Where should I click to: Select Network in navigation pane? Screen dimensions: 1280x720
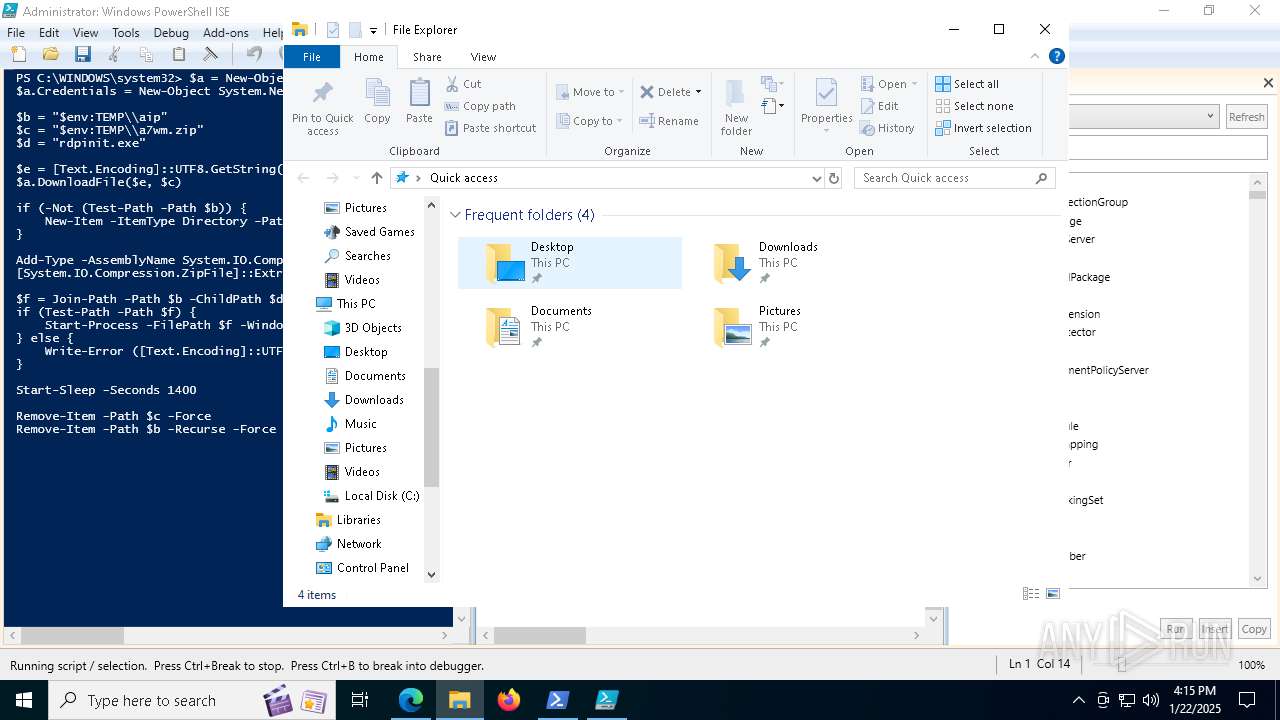click(x=359, y=544)
